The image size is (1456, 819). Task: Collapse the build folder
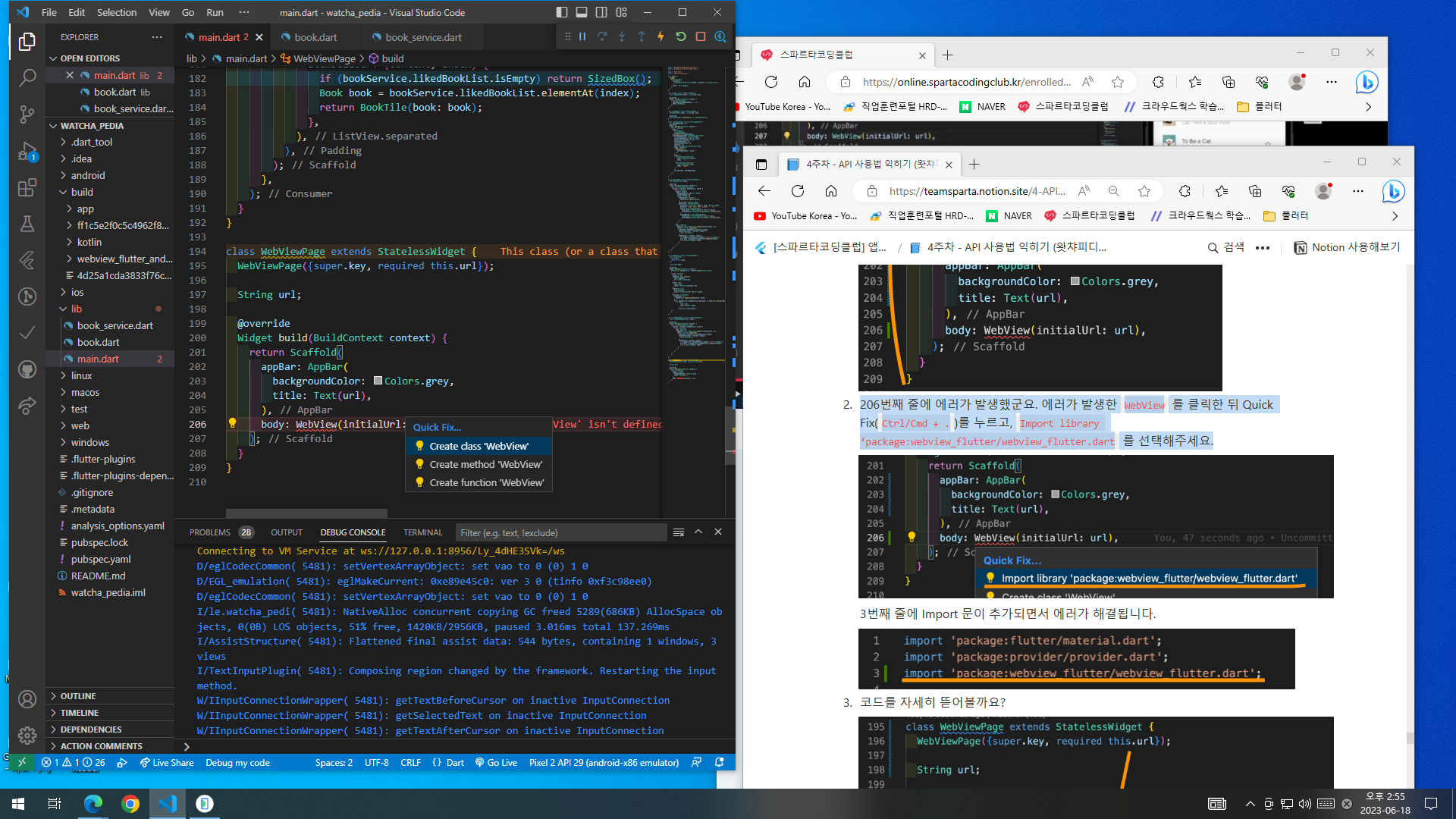(x=110, y=192)
